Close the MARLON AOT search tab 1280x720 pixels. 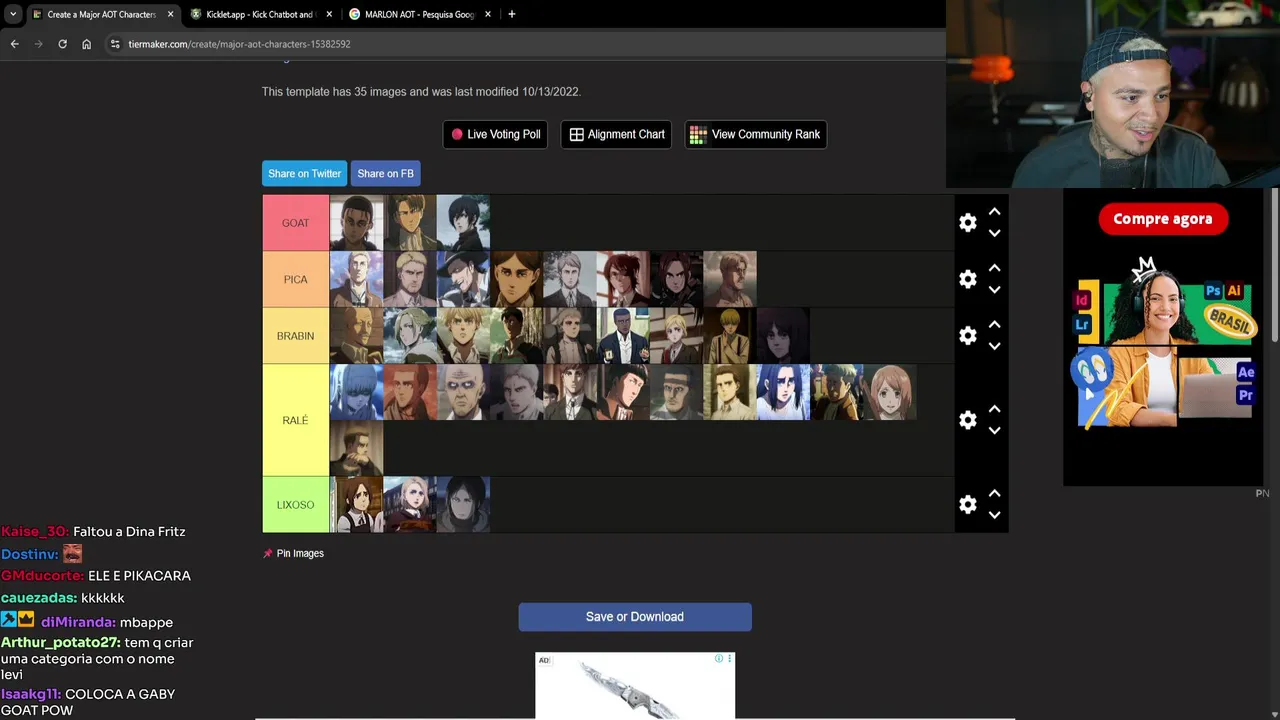pos(488,14)
